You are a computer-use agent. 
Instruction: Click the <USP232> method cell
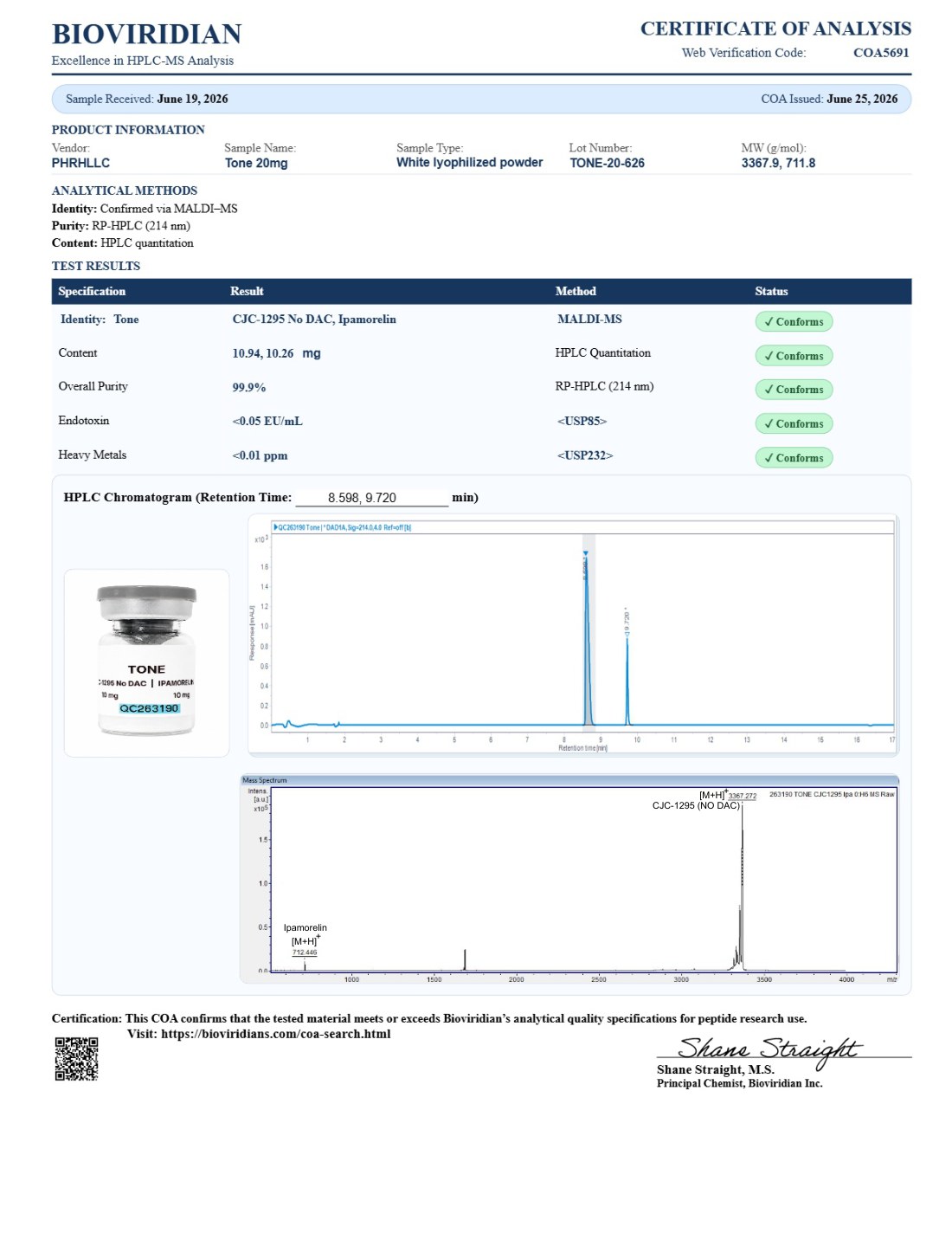585,455
